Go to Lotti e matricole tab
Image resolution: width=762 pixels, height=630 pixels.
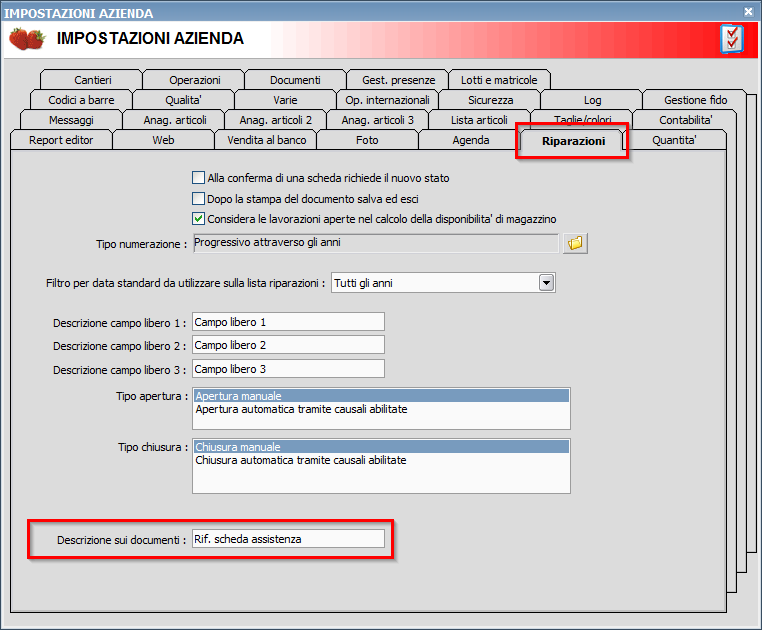[x=499, y=80]
